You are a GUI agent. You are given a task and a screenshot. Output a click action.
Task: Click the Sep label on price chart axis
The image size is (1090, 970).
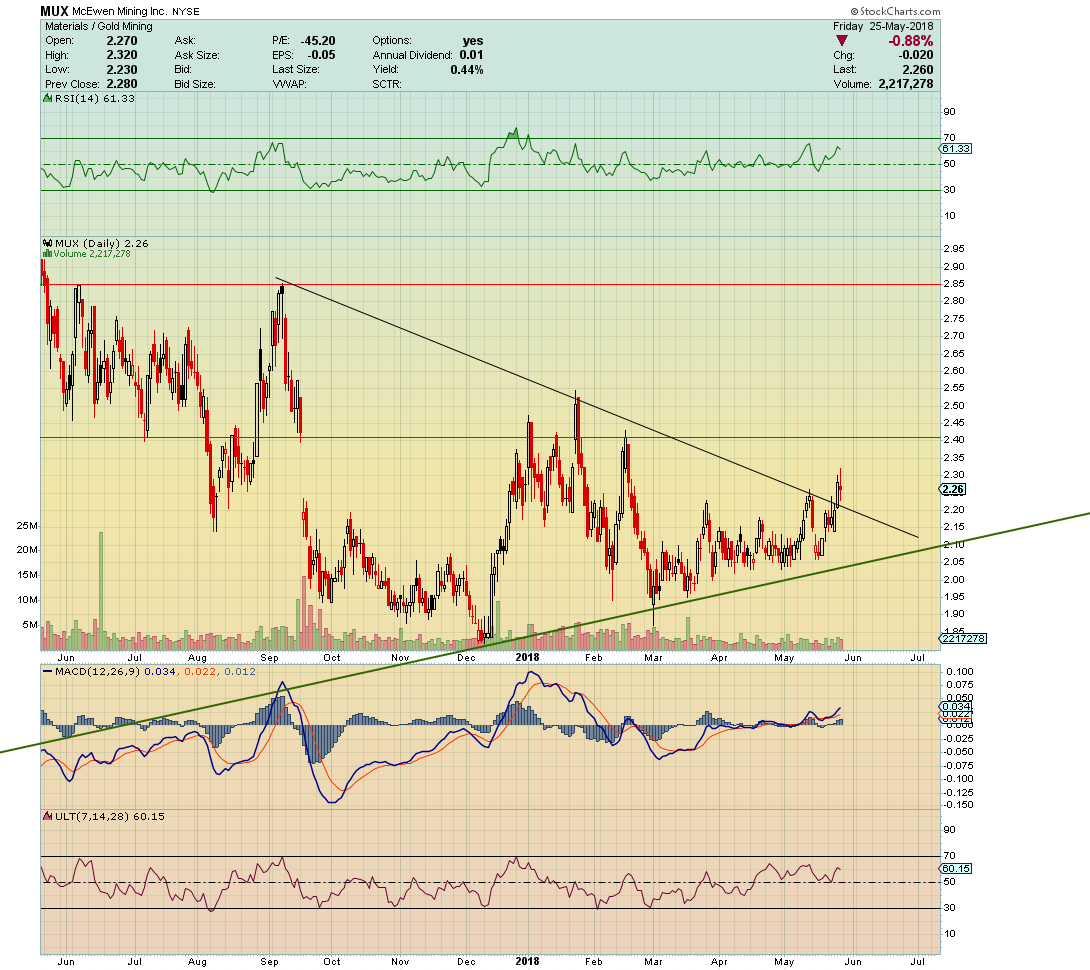click(269, 658)
